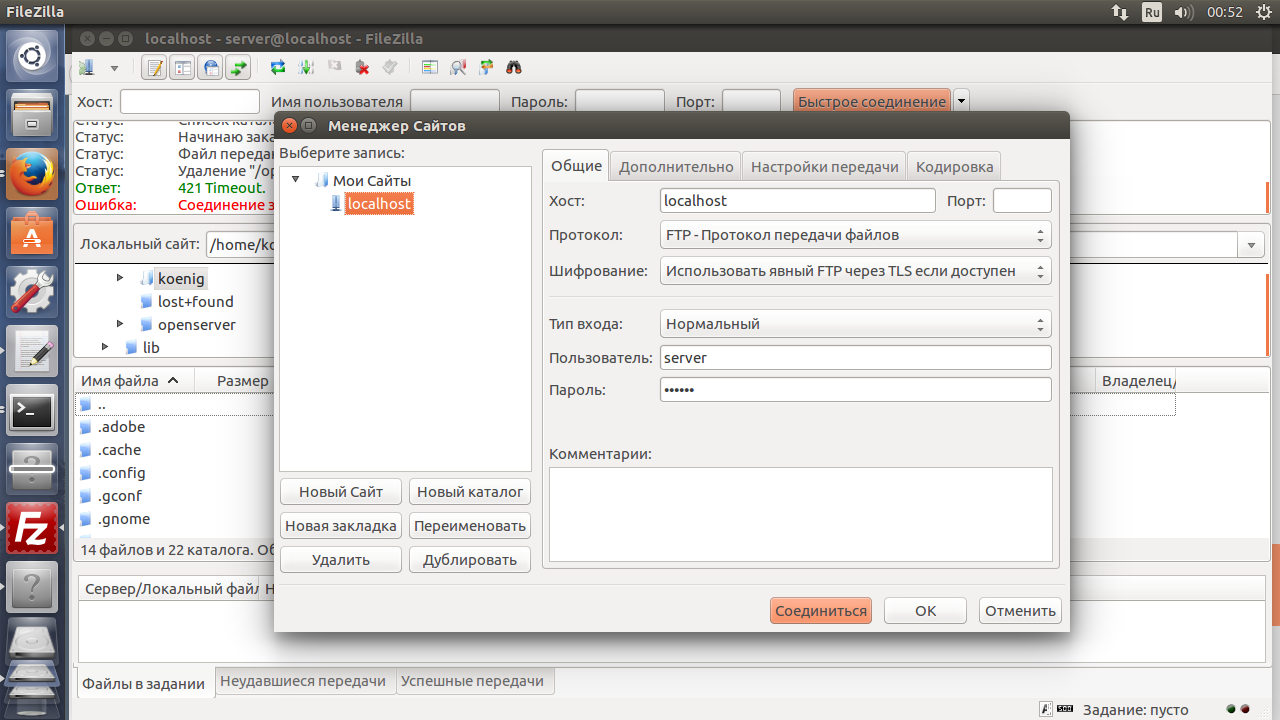Switch to the Дополнительно tab
This screenshot has width=1280, height=720.
(x=676, y=167)
